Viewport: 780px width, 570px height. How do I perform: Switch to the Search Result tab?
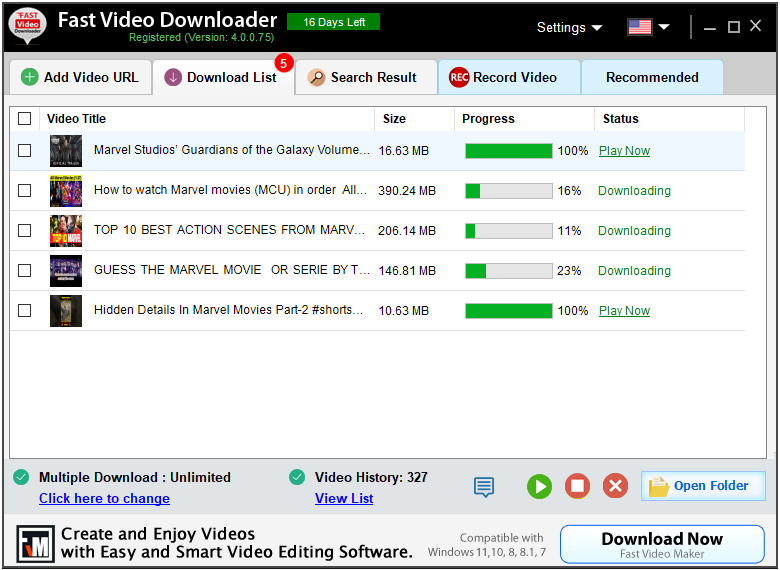[366, 77]
